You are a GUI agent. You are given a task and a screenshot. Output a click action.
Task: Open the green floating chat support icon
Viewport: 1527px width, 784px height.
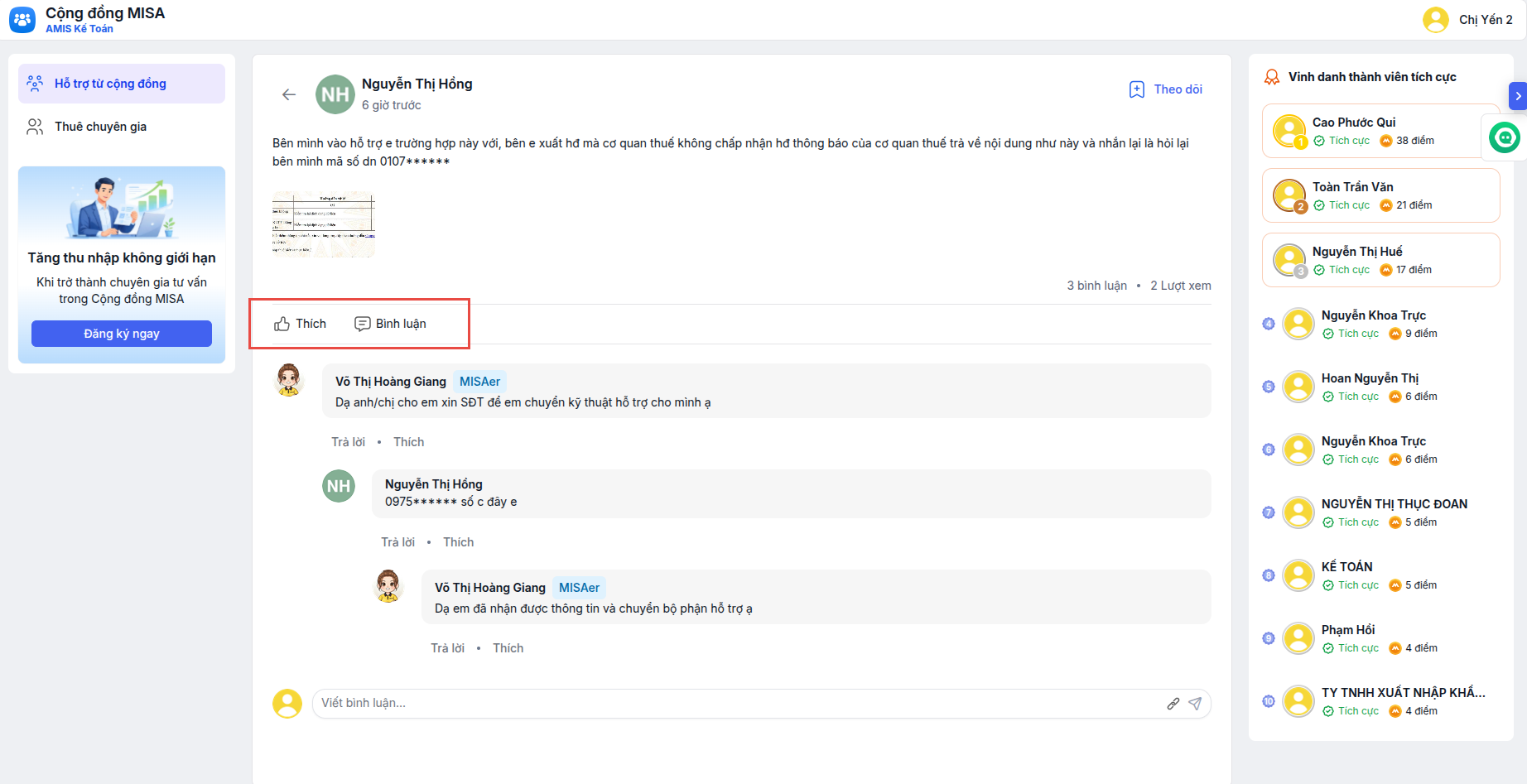point(1504,137)
